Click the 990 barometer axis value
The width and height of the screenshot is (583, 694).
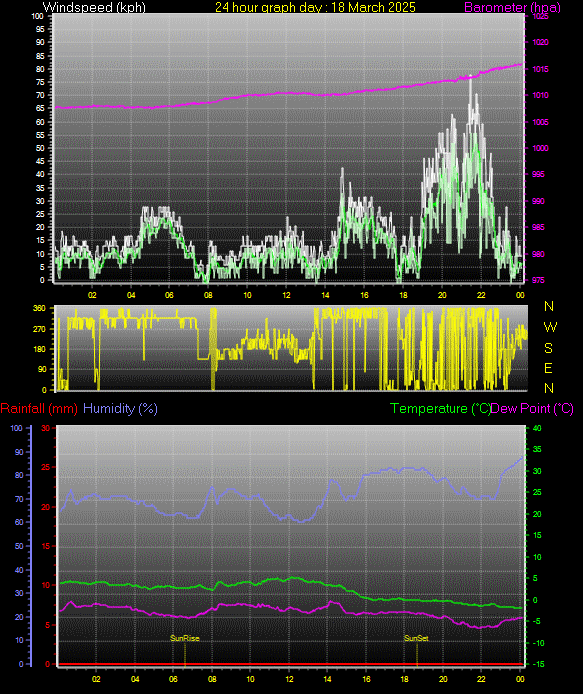pyautogui.click(x=538, y=201)
